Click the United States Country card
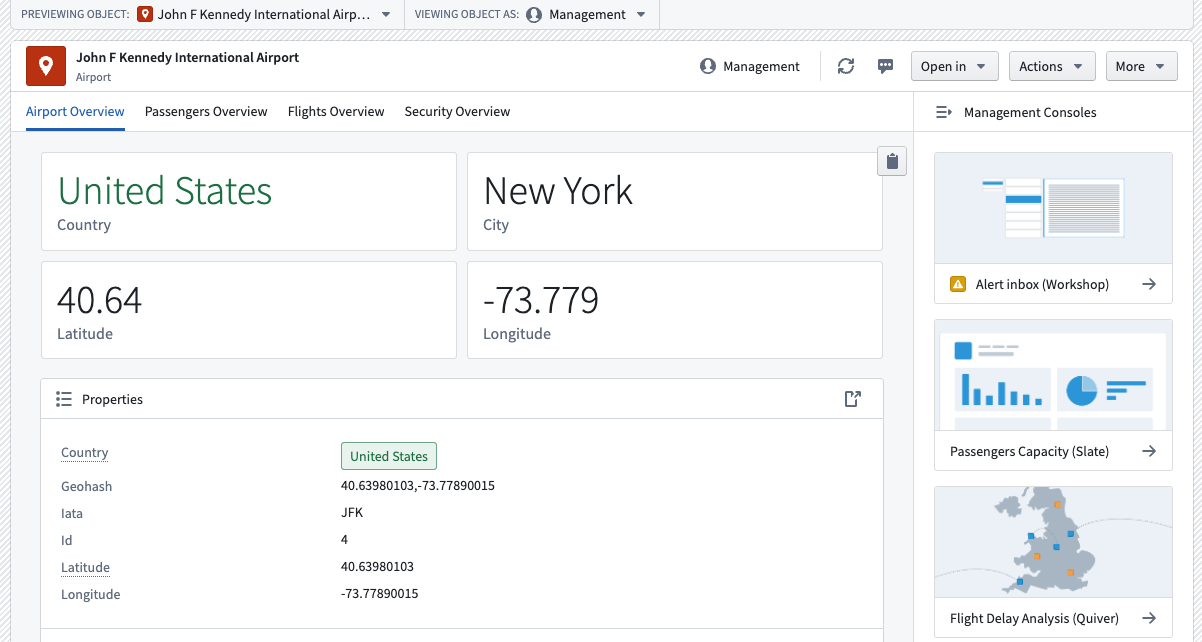This screenshot has height=642, width=1202. (x=249, y=201)
